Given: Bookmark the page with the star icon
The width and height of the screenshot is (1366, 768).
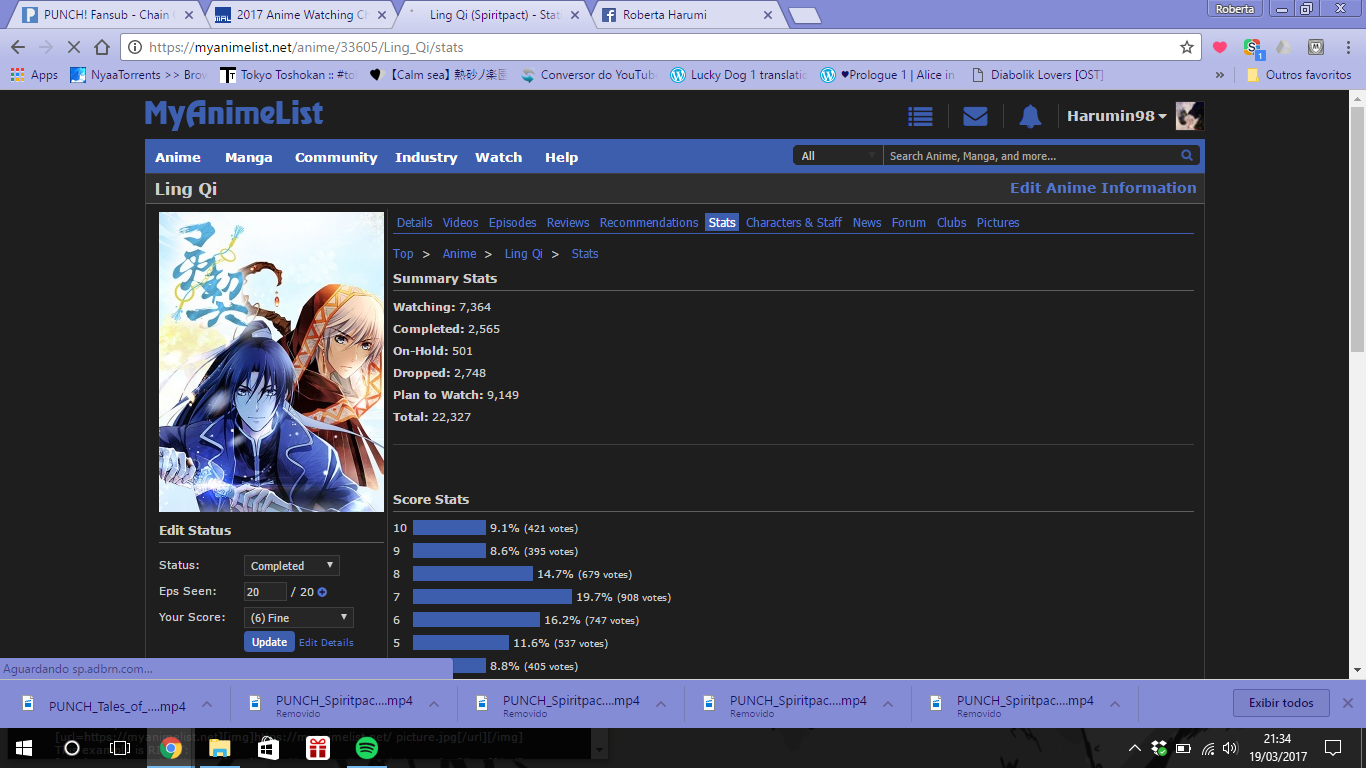Looking at the screenshot, I should click(1187, 47).
